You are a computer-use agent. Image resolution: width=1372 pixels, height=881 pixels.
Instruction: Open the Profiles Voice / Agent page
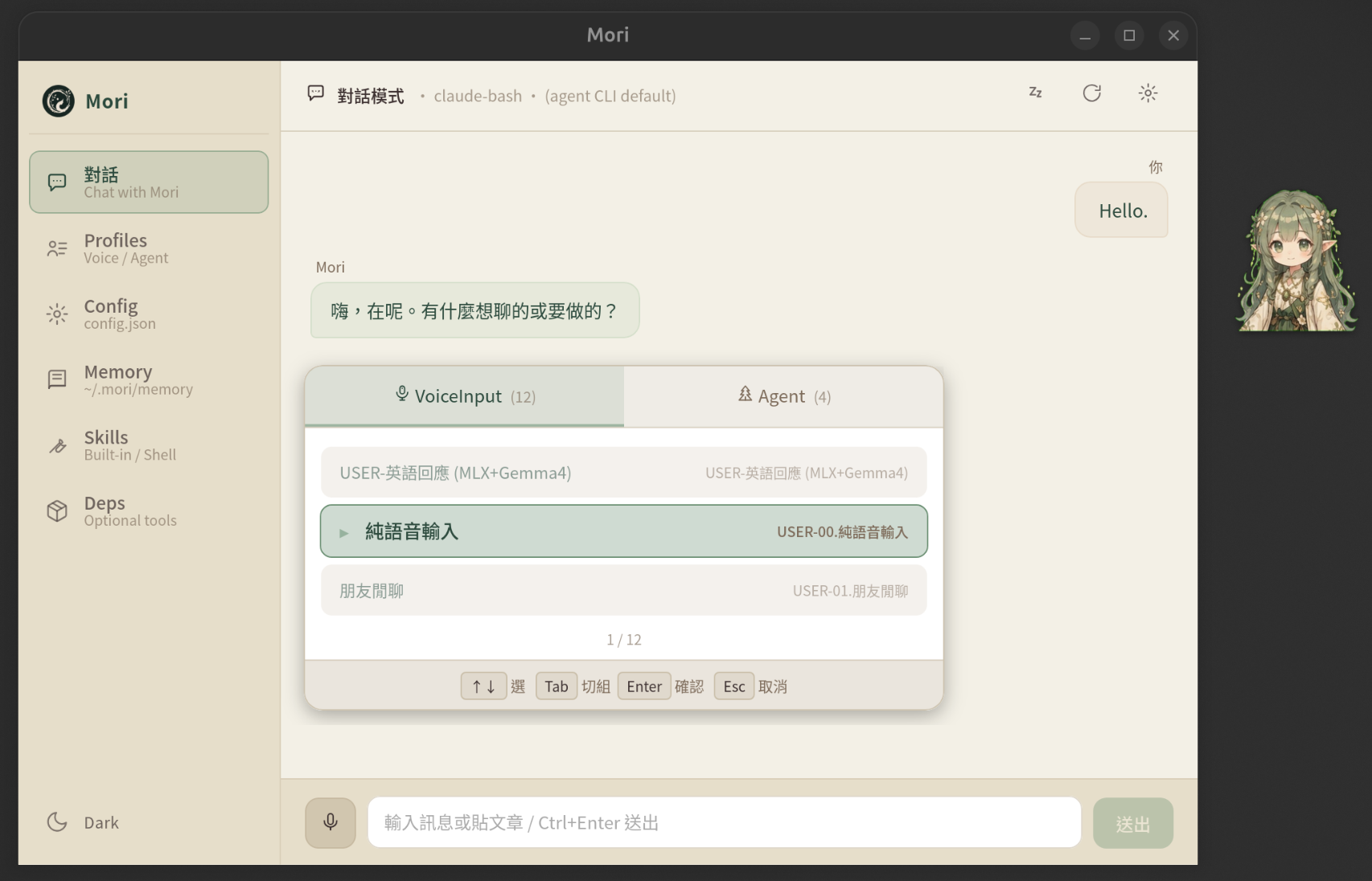pyautogui.click(x=149, y=248)
